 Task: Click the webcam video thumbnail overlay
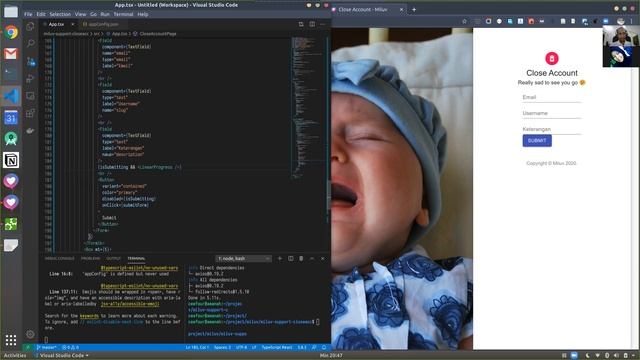pos(620,46)
